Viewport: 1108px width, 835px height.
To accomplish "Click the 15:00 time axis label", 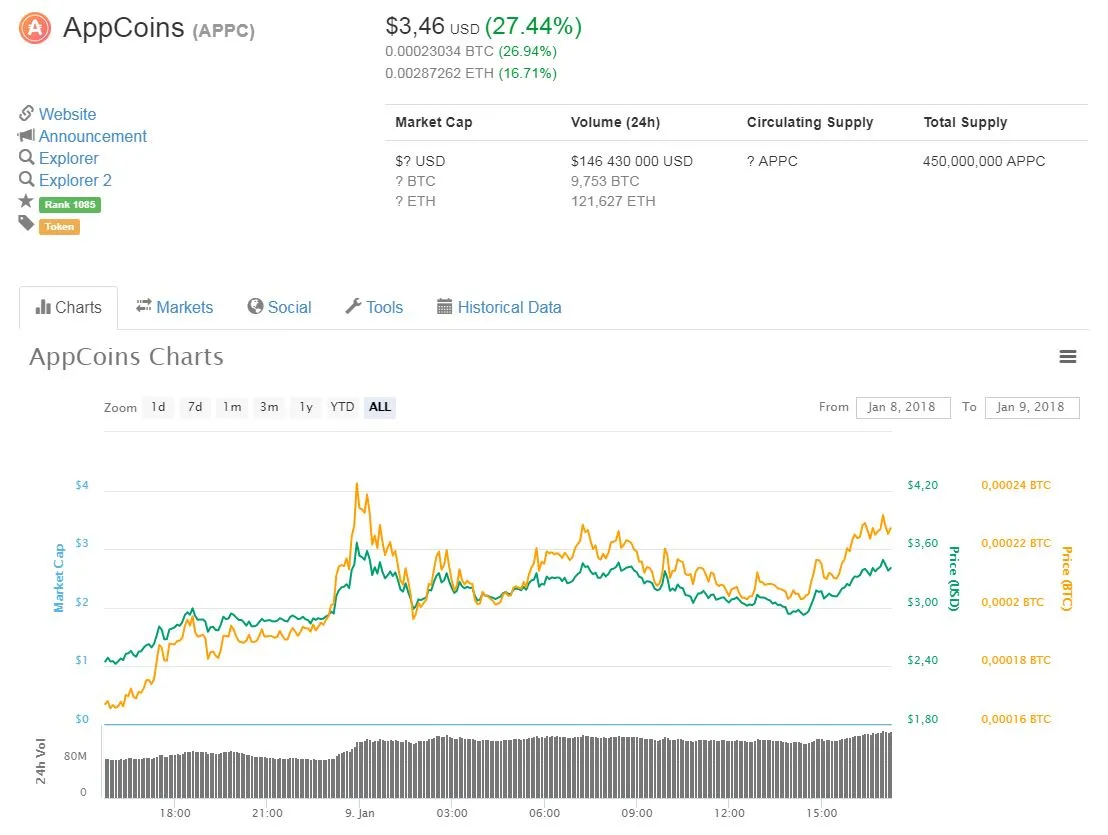I will pos(822,813).
